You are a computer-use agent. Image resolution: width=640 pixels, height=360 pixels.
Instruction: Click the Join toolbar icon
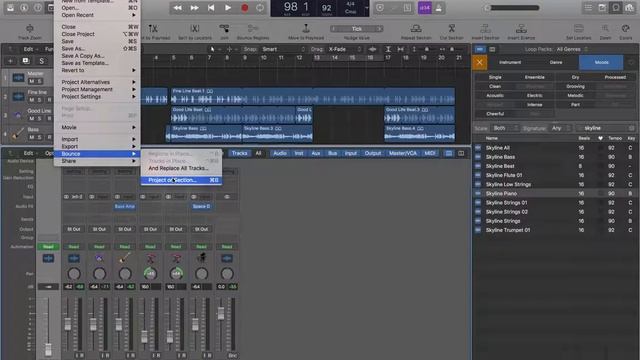coord(224,29)
